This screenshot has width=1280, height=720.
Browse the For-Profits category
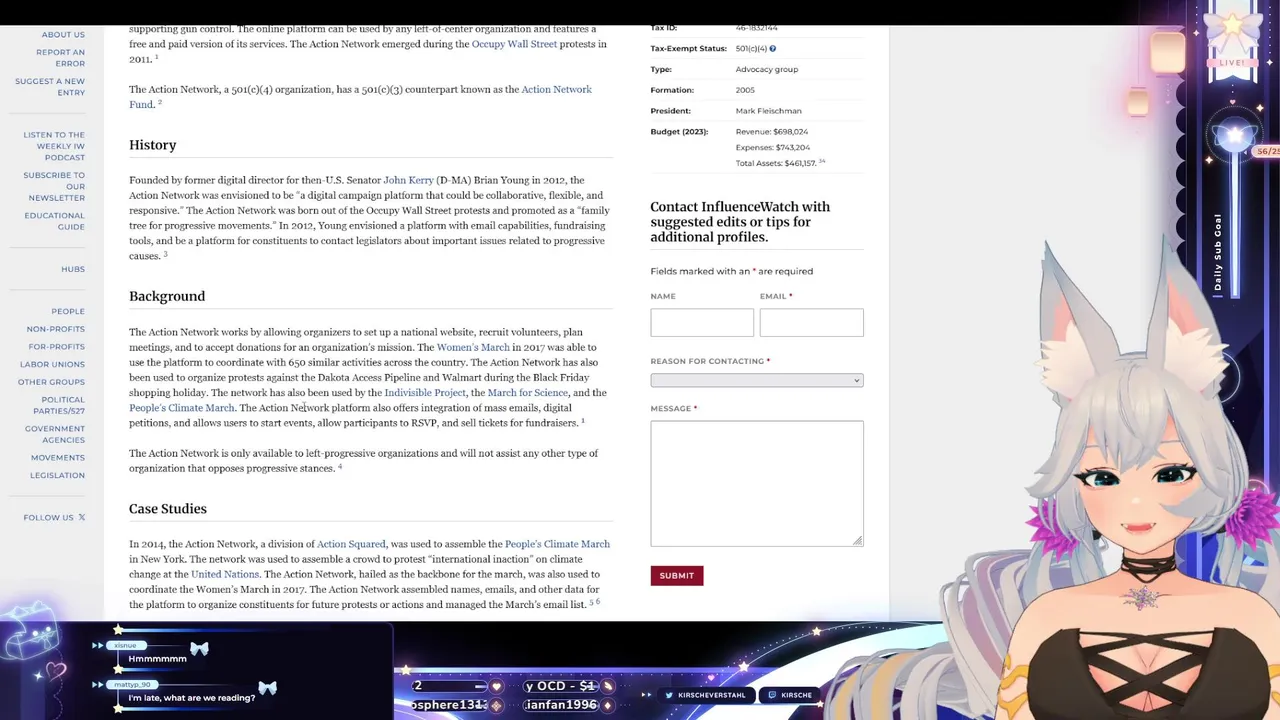tap(57, 346)
